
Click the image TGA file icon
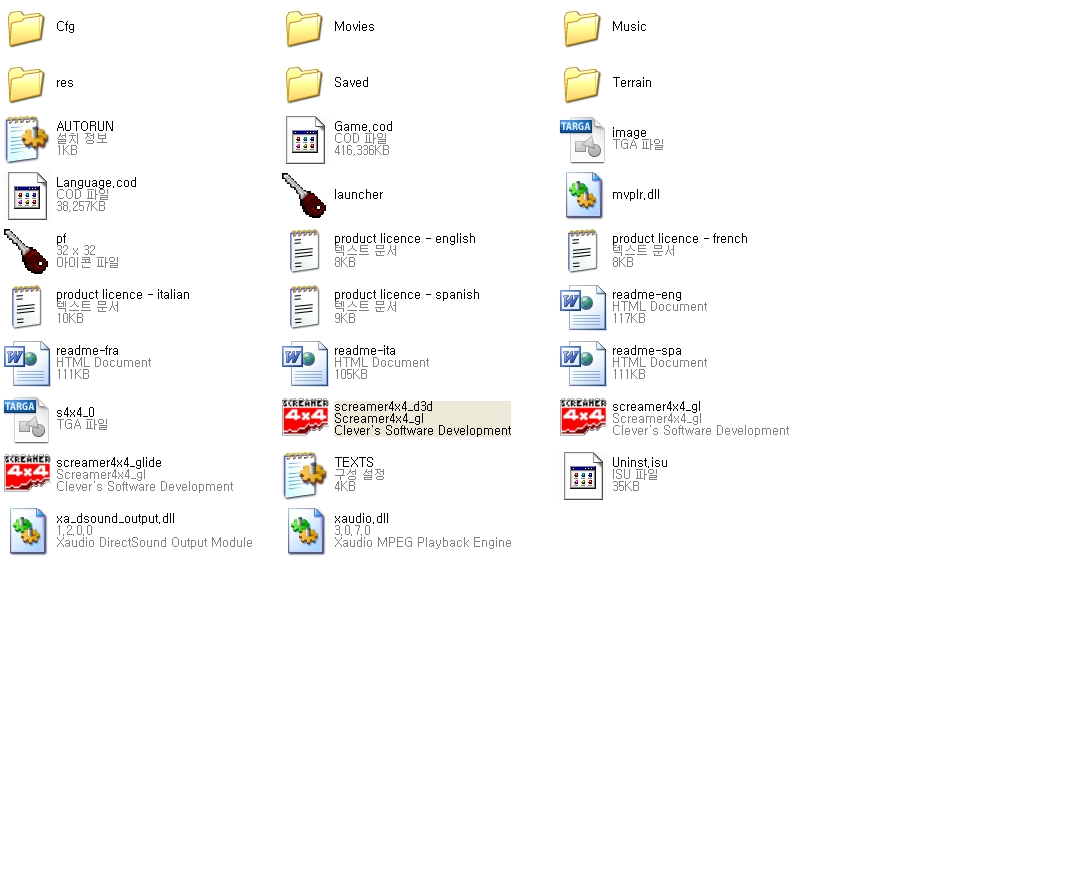[583, 139]
